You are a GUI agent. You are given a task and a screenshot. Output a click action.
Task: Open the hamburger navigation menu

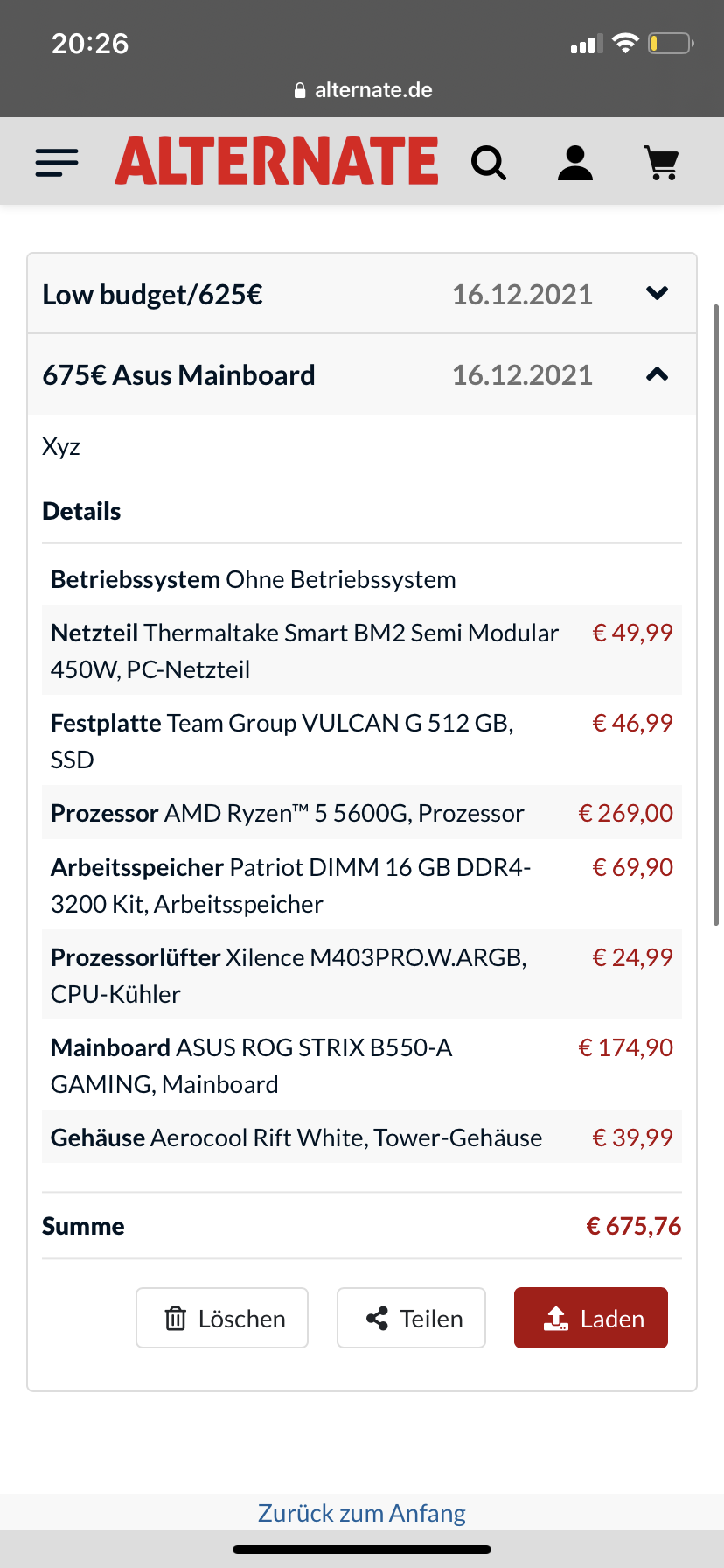point(57,162)
